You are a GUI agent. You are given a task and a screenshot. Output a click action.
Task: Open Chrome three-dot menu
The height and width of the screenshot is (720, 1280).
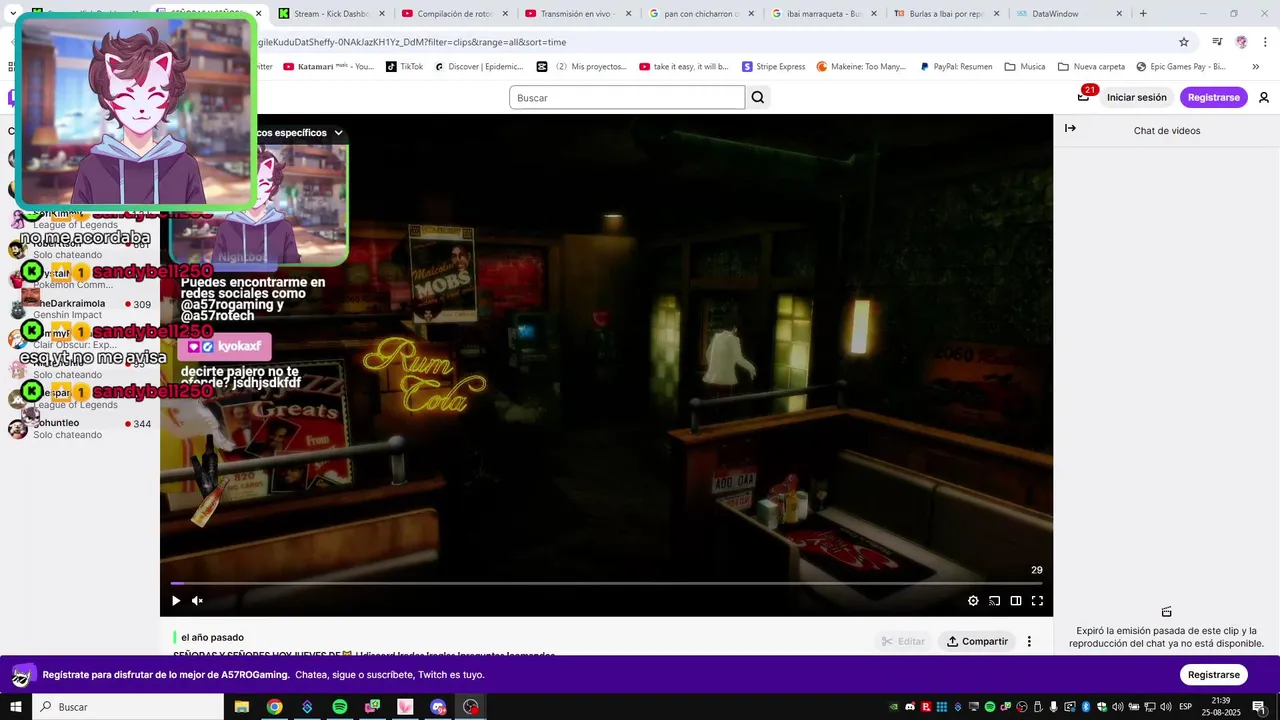(x=1265, y=42)
